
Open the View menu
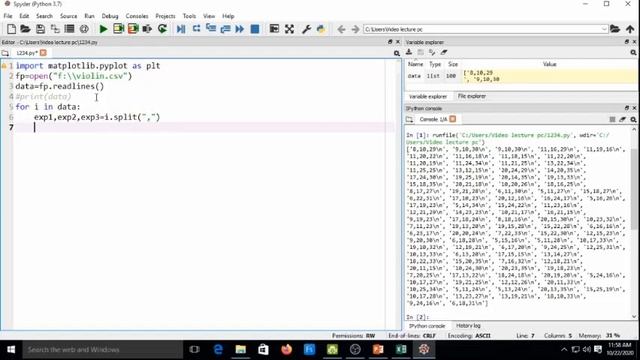pyautogui.click(x=209, y=16)
